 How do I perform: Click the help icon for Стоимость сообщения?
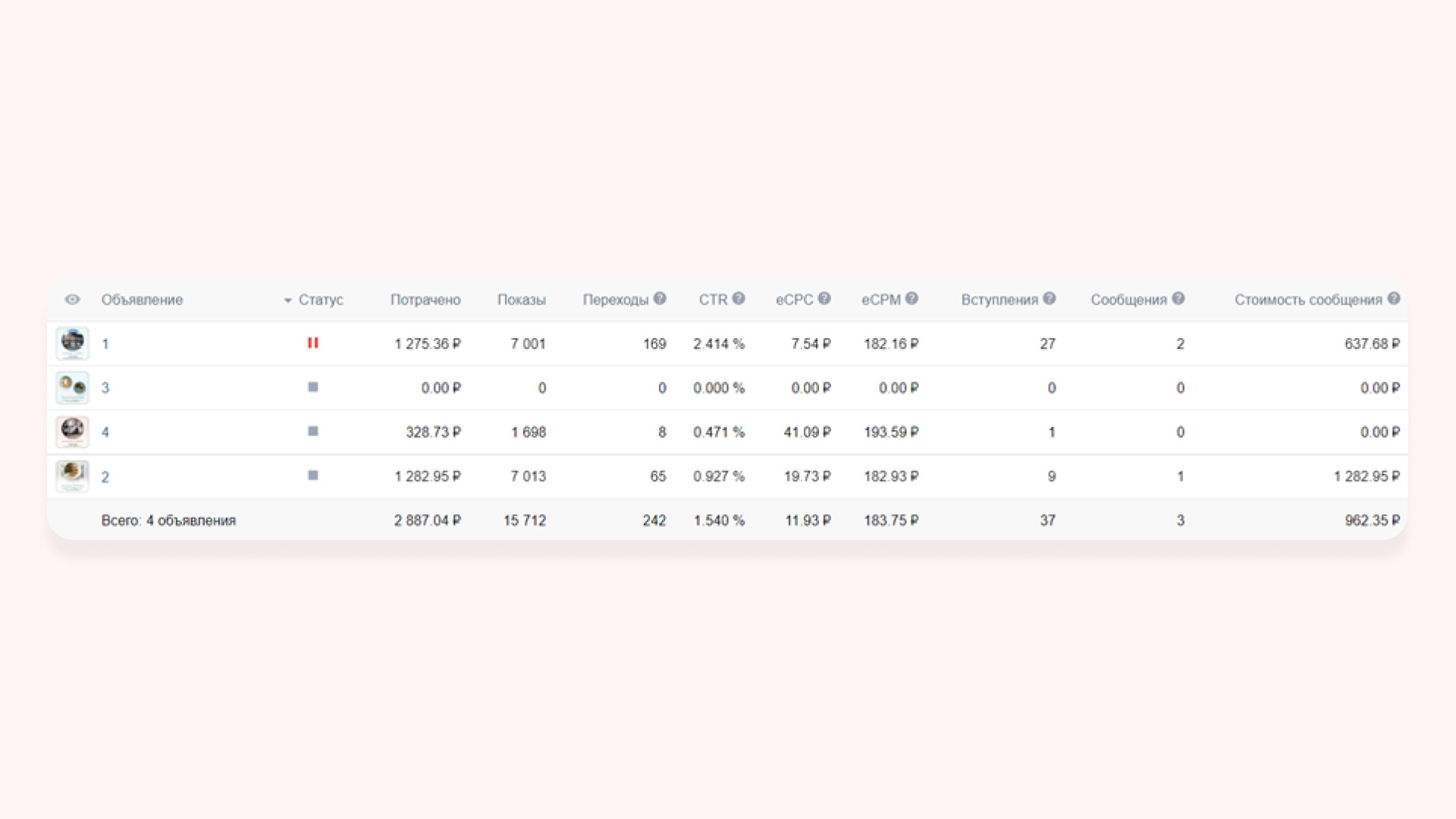point(1394,299)
